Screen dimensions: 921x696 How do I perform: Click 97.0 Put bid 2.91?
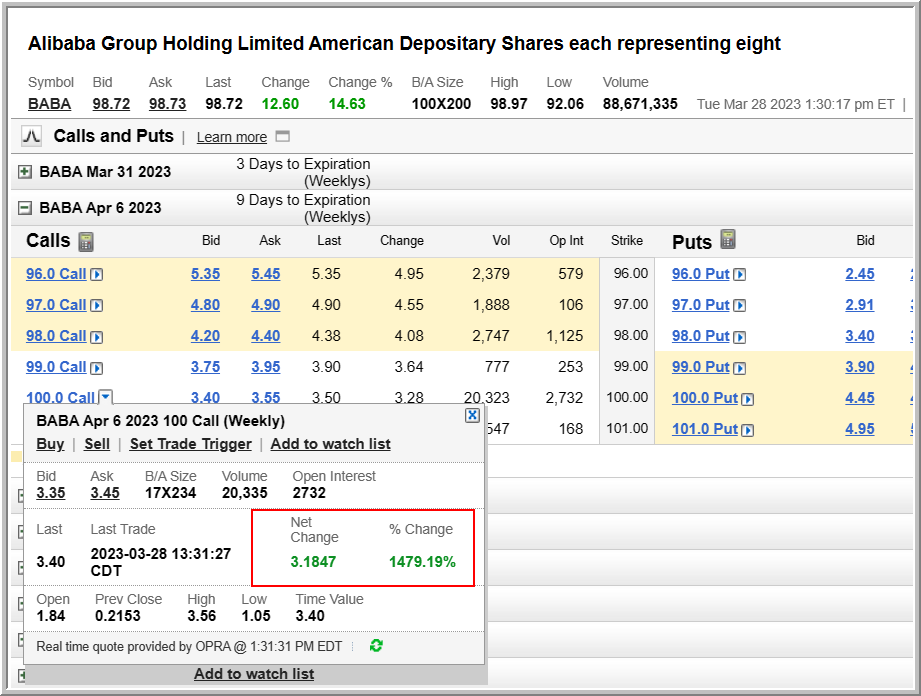tap(859, 305)
